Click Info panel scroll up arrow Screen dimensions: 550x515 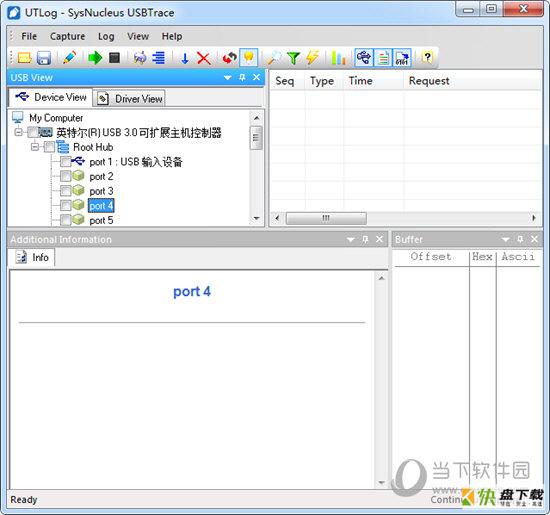[x=381, y=278]
